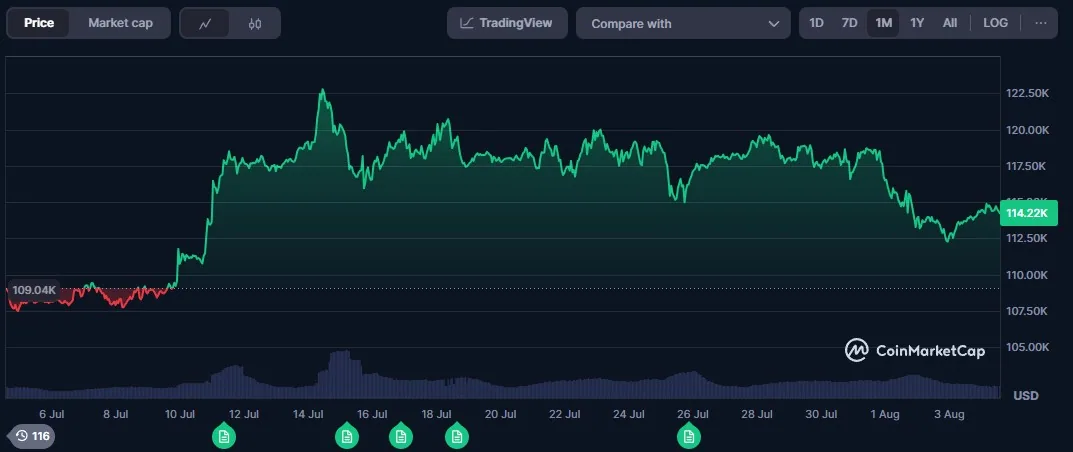Click the 120.00K axis label
This screenshot has height=452, width=1073.
1027,130
